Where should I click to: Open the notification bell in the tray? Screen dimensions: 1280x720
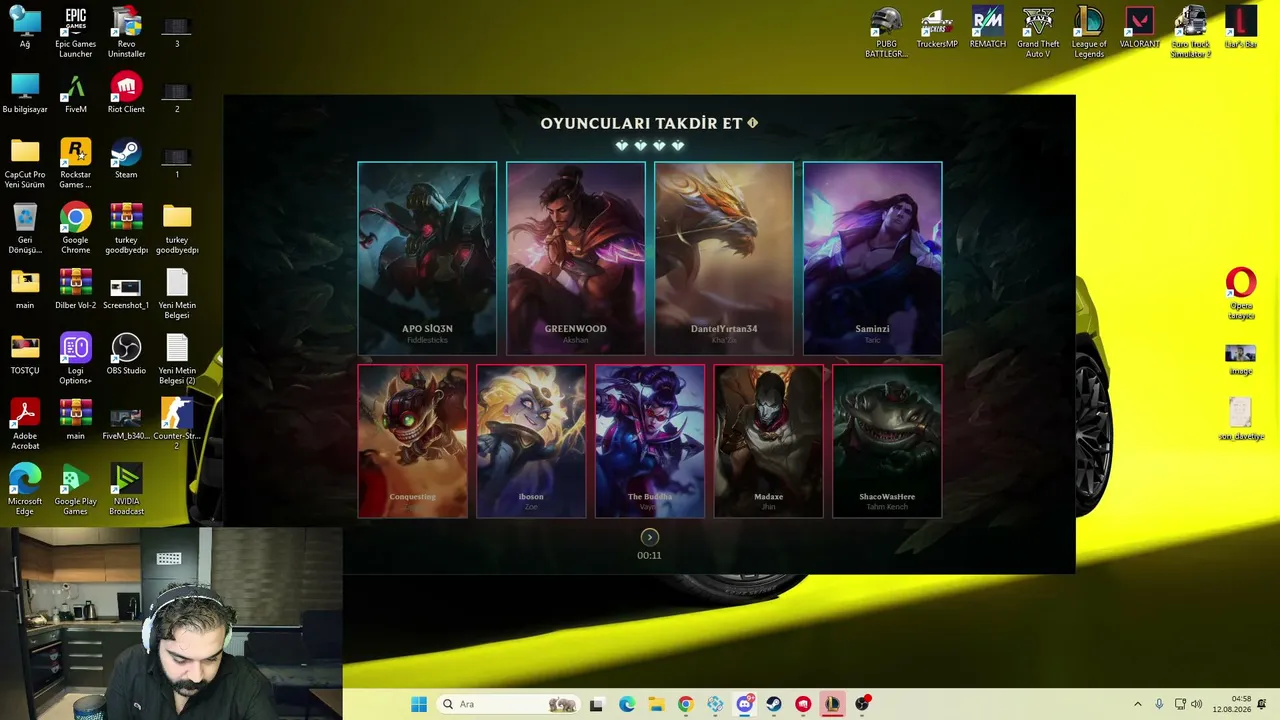[x=1262, y=704]
